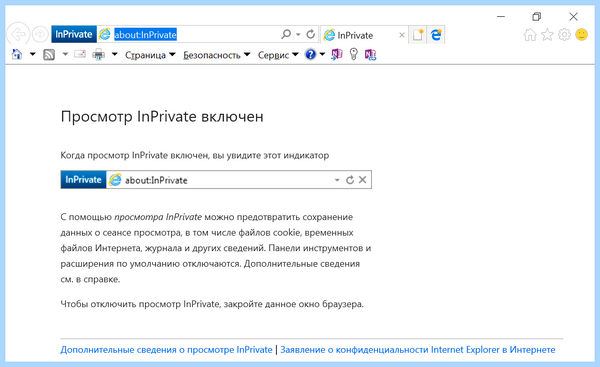
Task: Open the Сервис menu
Action: coord(278,55)
